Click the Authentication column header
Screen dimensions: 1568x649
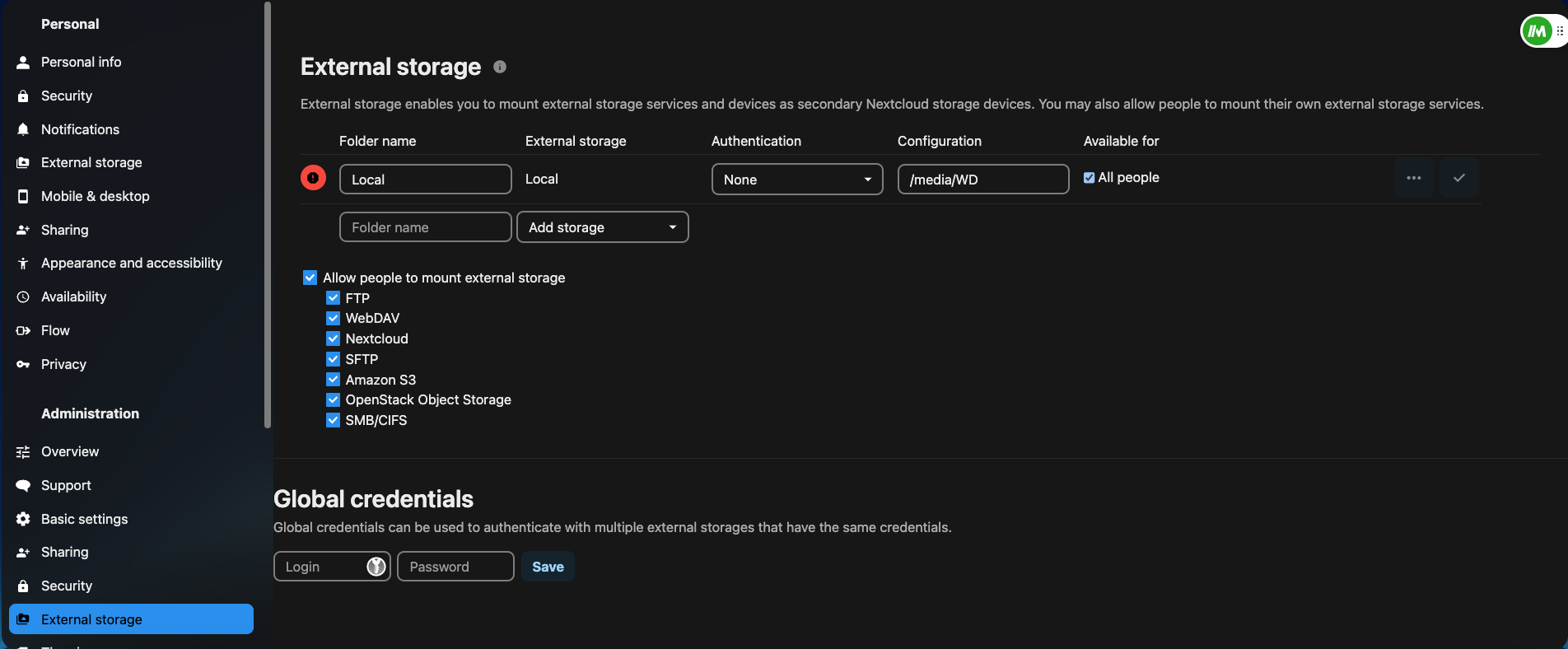[756, 141]
